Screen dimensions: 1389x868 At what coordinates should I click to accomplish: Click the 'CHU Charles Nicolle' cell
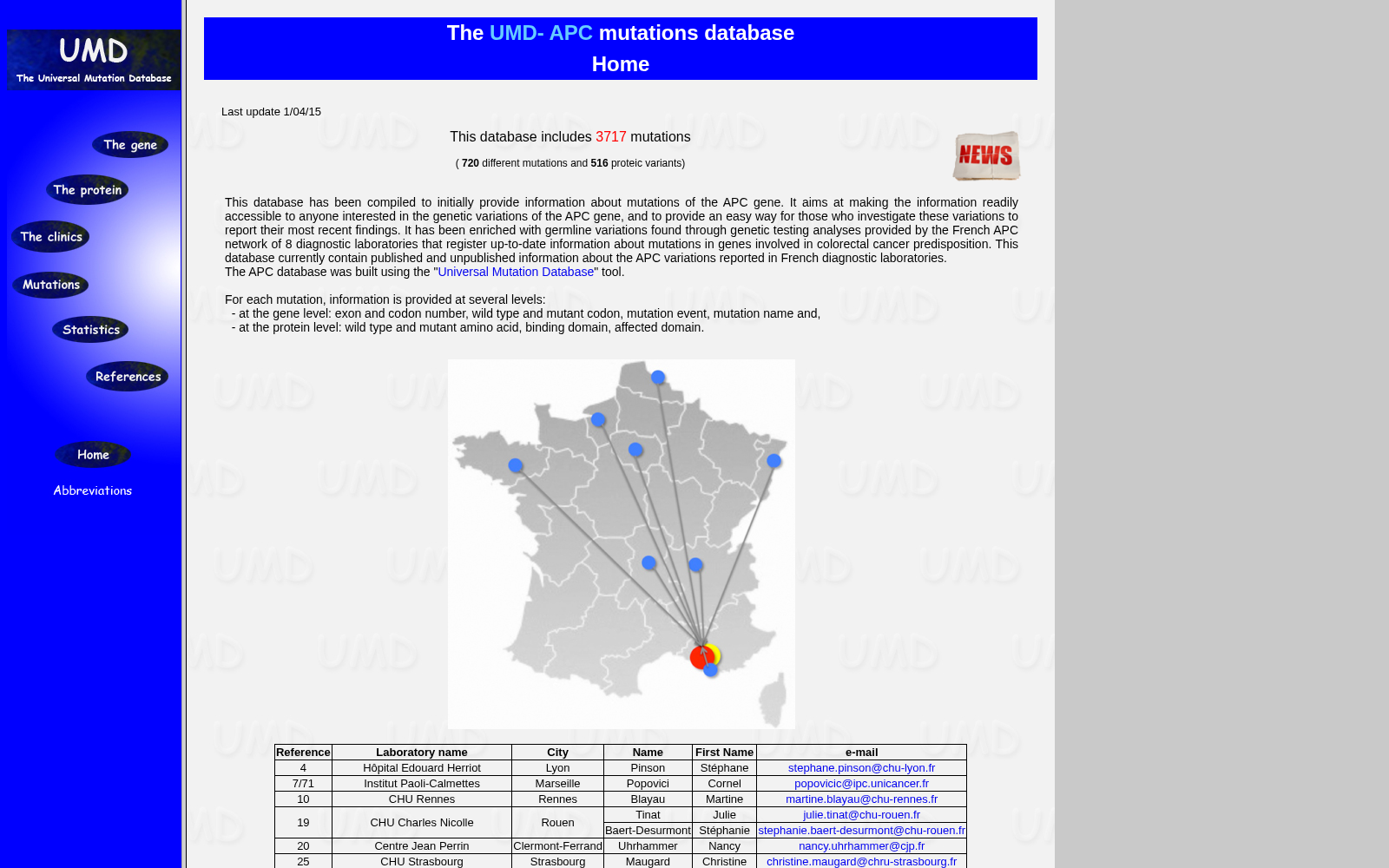(422, 823)
